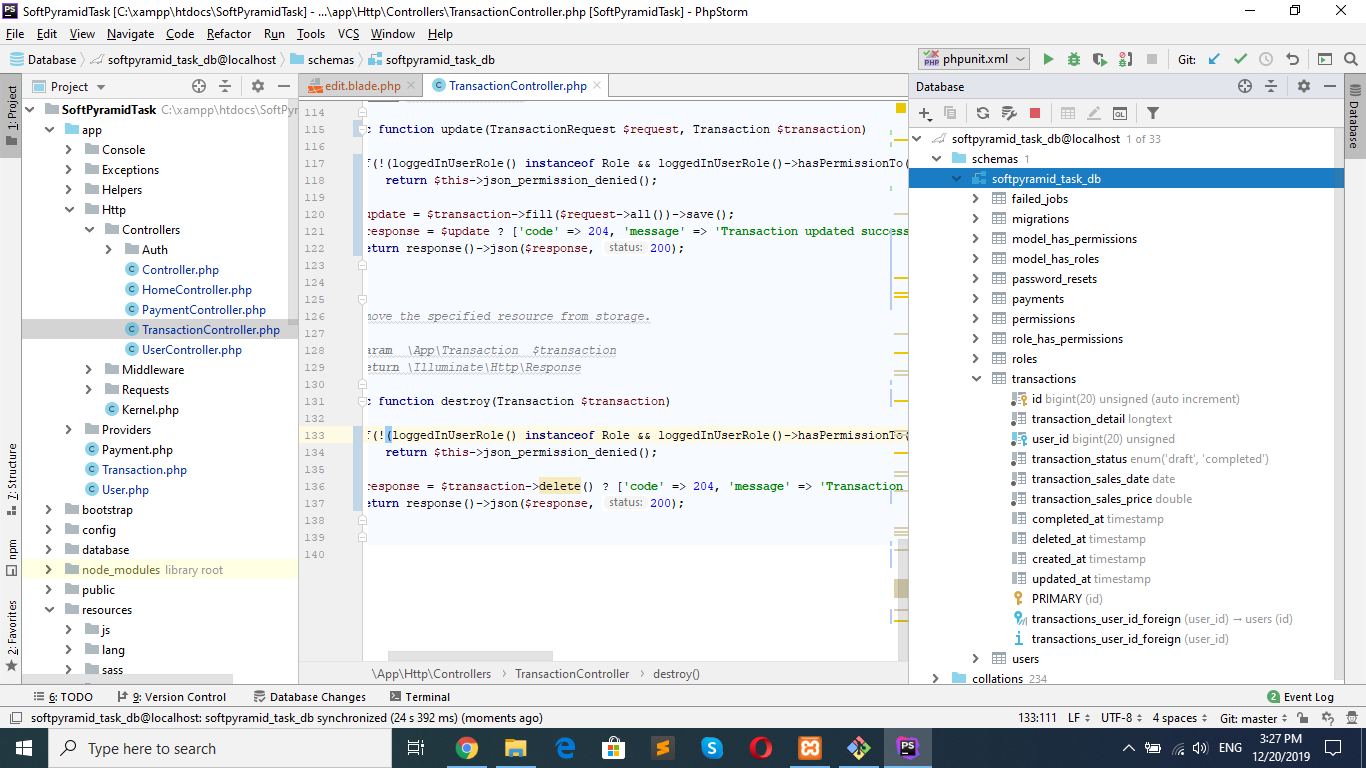Open the Version Control tool window

pyautogui.click(x=171, y=697)
